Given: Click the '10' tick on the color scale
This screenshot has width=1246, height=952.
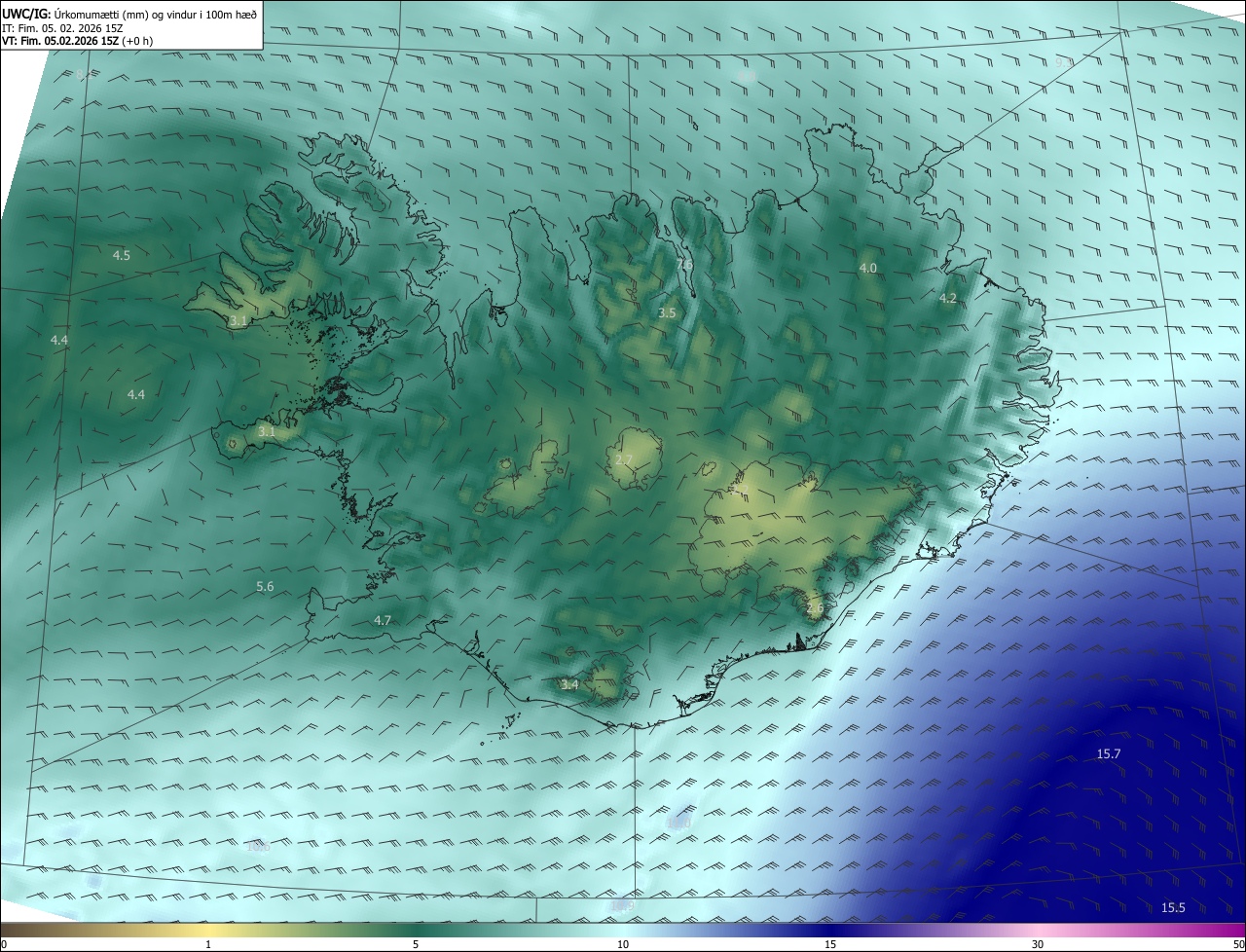Looking at the screenshot, I should pyautogui.click(x=623, y=944).
